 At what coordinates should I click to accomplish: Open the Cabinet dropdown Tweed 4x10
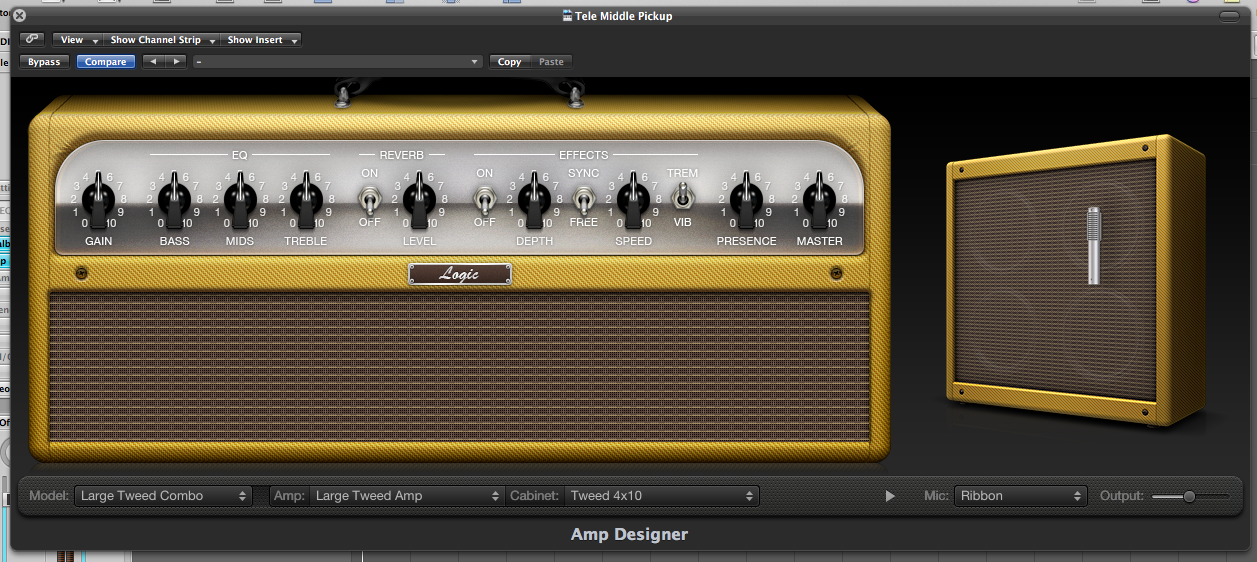point(662,495)
